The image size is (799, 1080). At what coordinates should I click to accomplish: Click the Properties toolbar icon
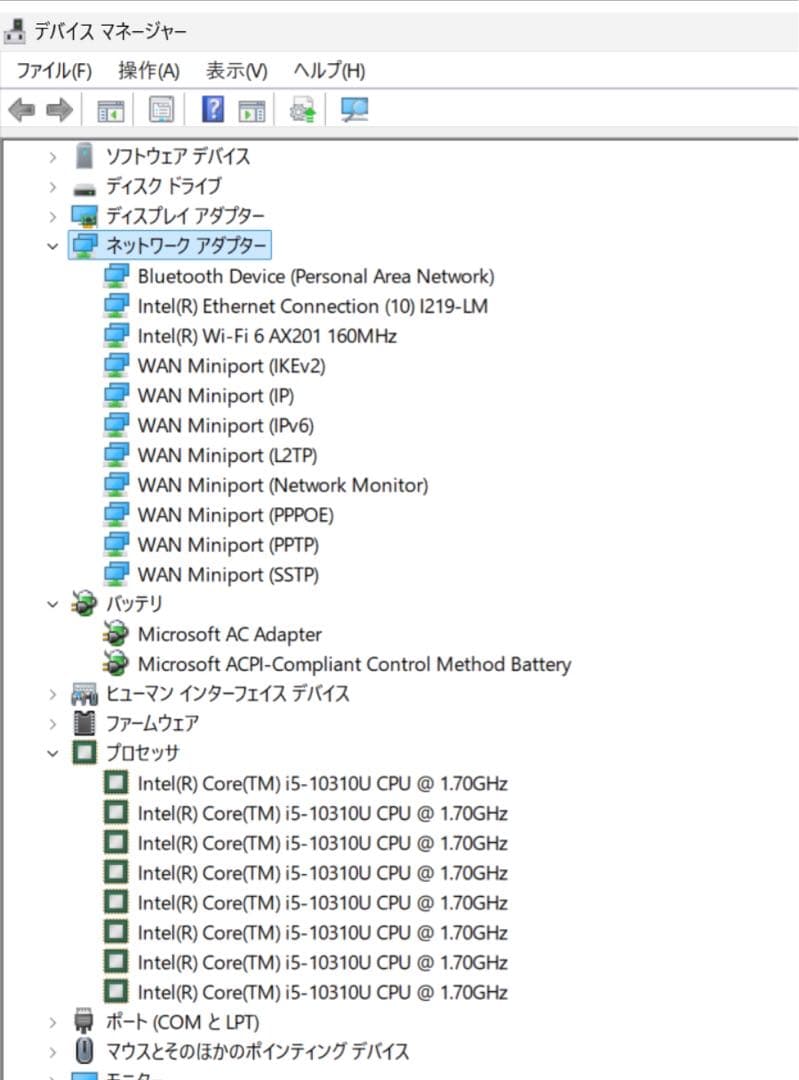[161, 109]
